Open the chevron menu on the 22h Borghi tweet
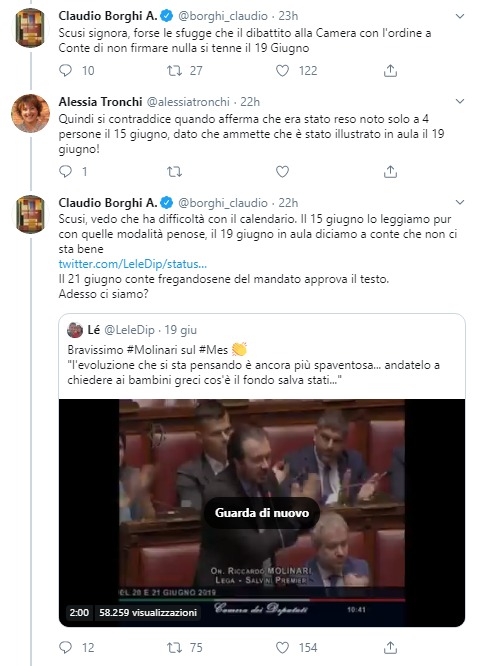The image size is (478, 666). click(460, 202)
